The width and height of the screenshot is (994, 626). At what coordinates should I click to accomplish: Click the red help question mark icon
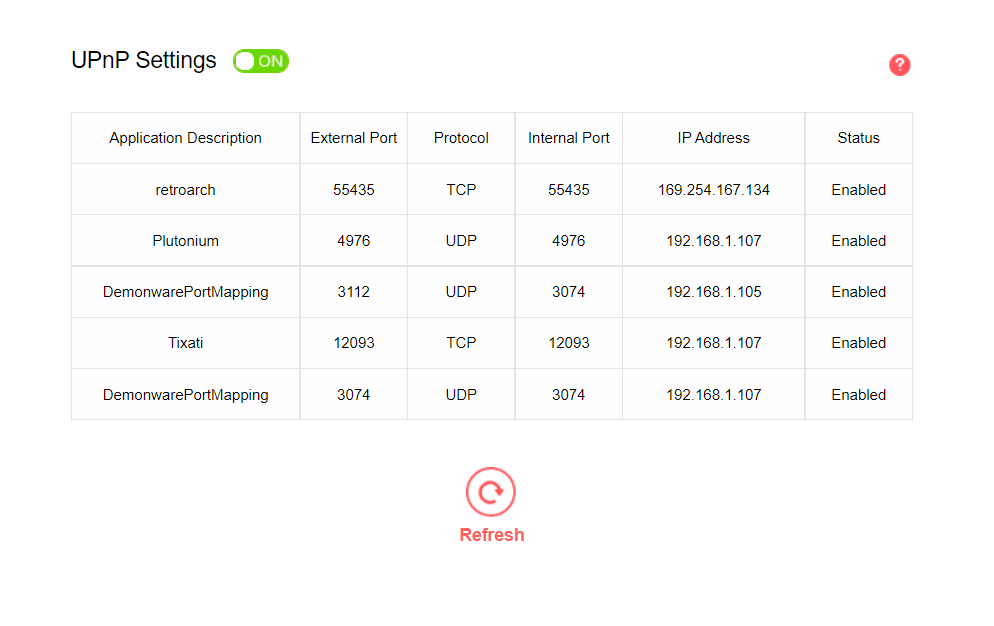899,65
